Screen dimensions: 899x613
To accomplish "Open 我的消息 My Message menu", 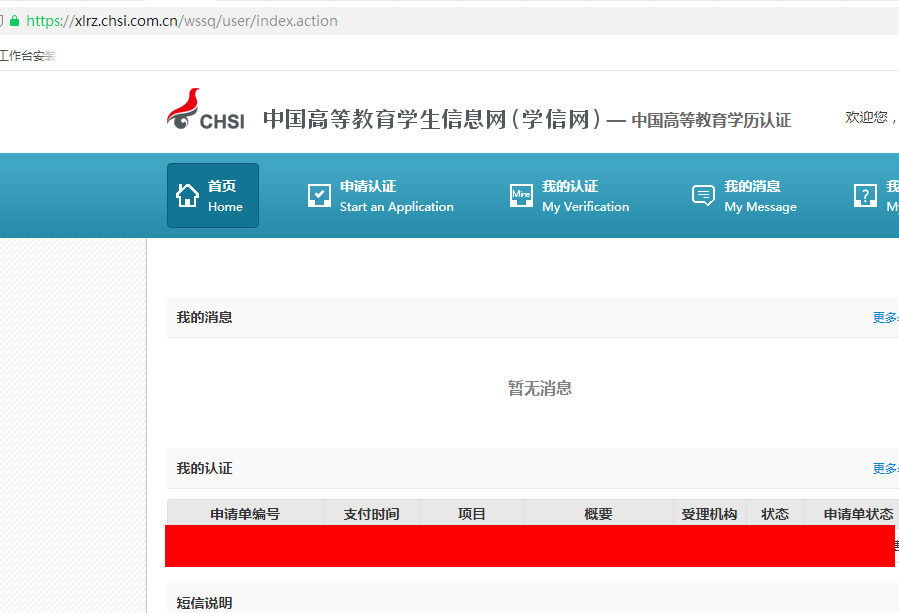I will (x=744, y=196).
